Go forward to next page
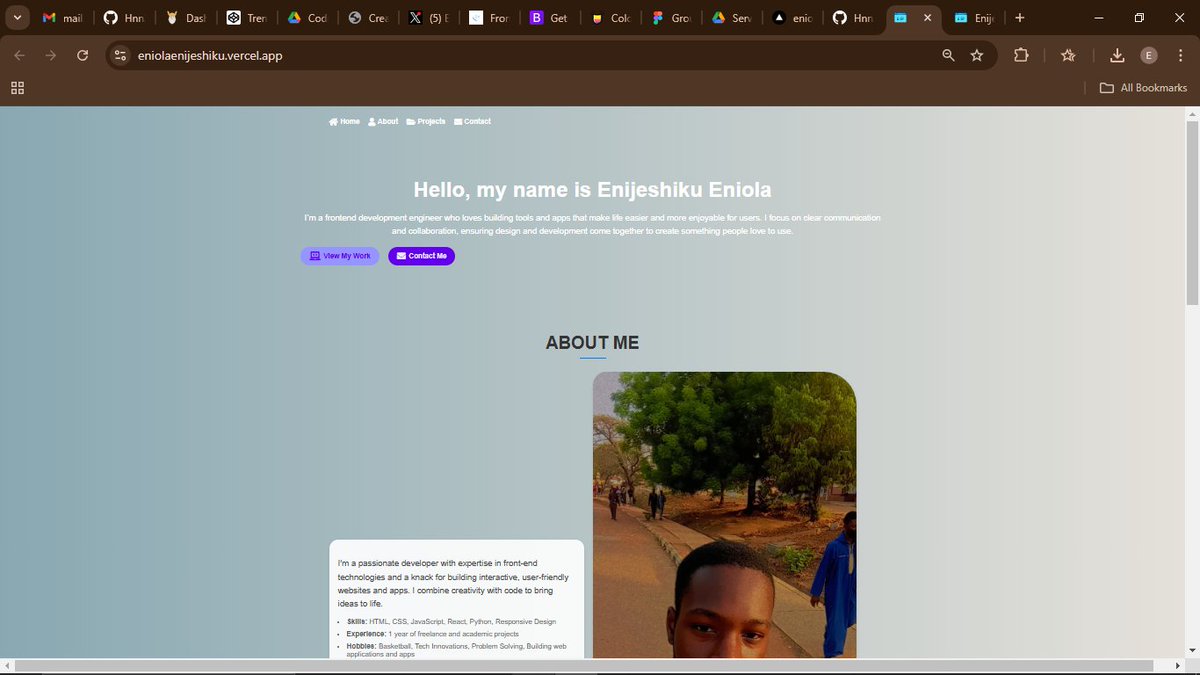1200x675 pixels. pyautogui.click(x=51, y=55)
